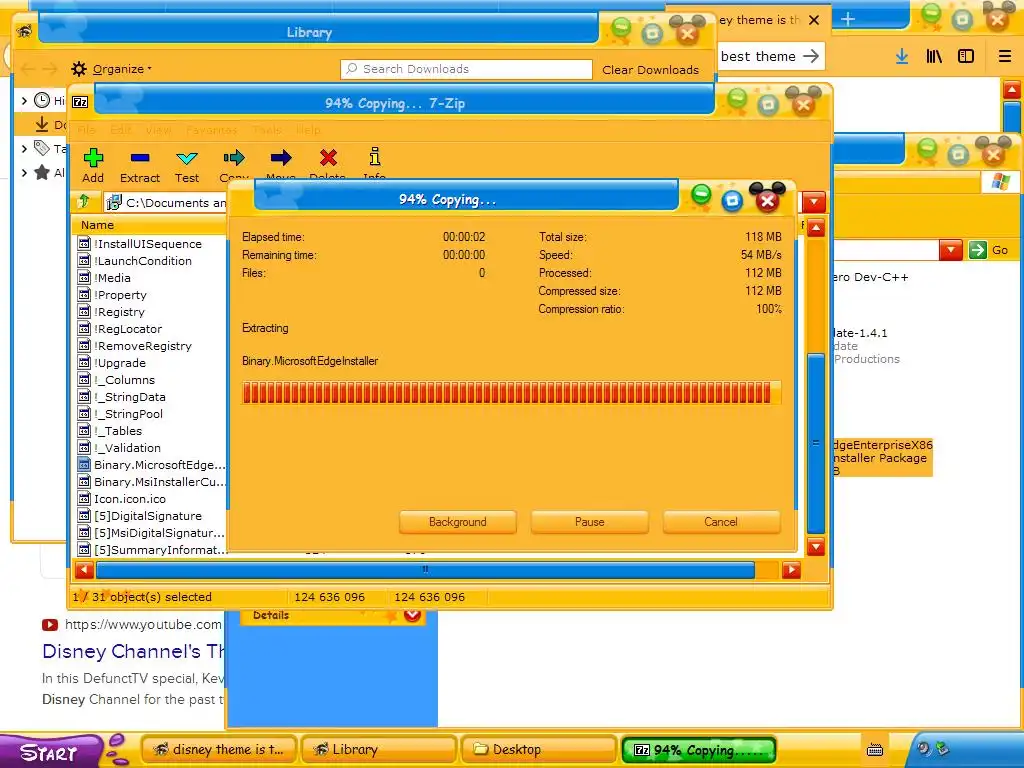
Task: Click Clear Downloads button
Action: tap(650, 70)
